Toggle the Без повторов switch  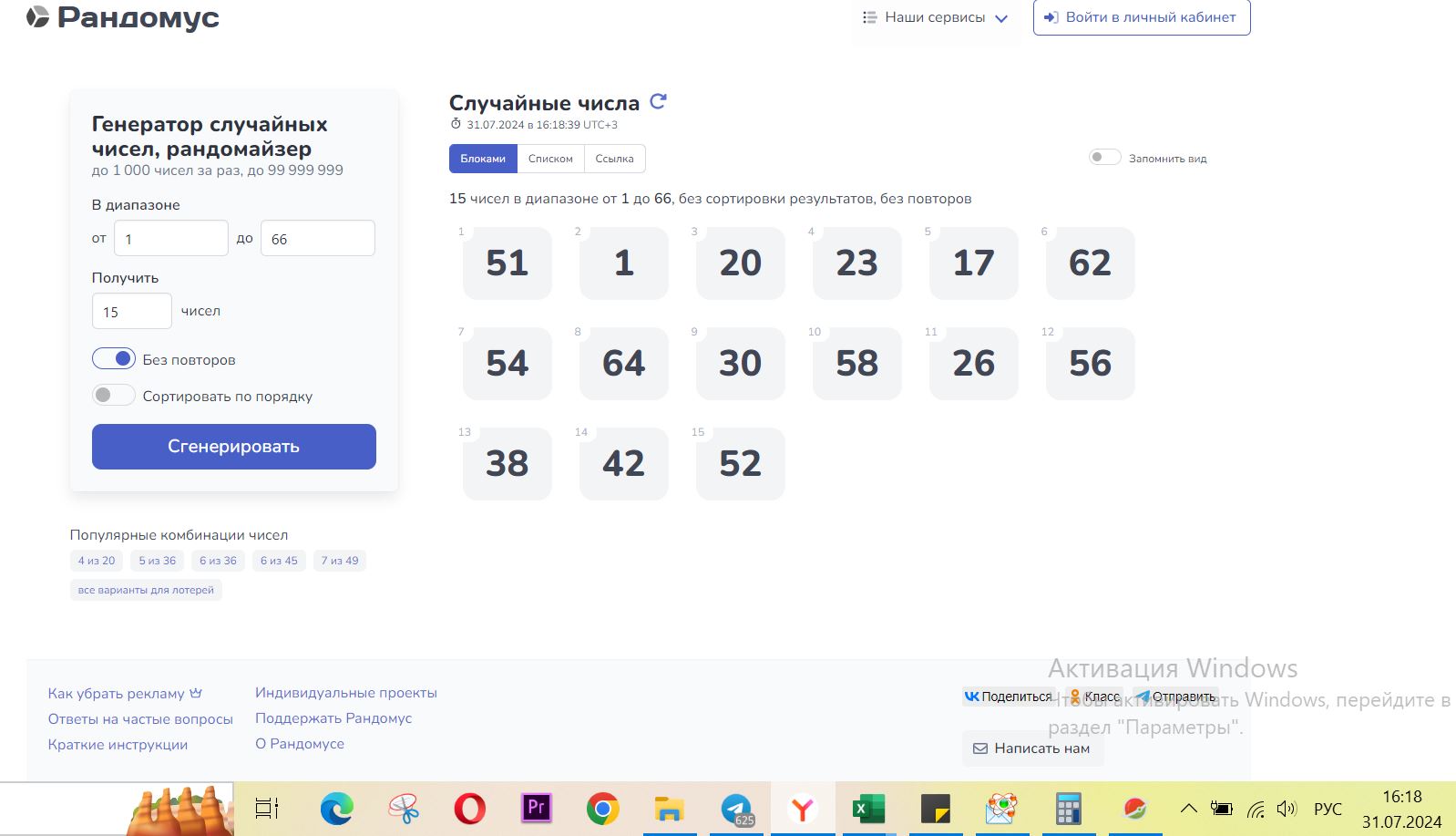point(114,359)
